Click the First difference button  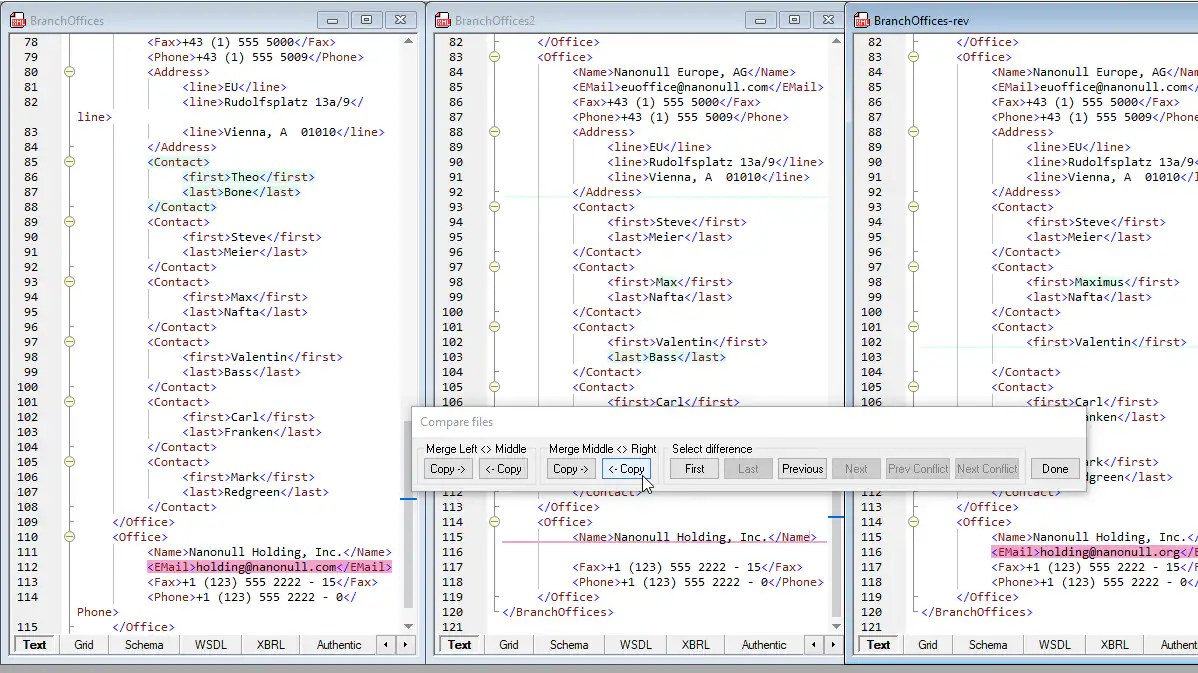(693, 468)
